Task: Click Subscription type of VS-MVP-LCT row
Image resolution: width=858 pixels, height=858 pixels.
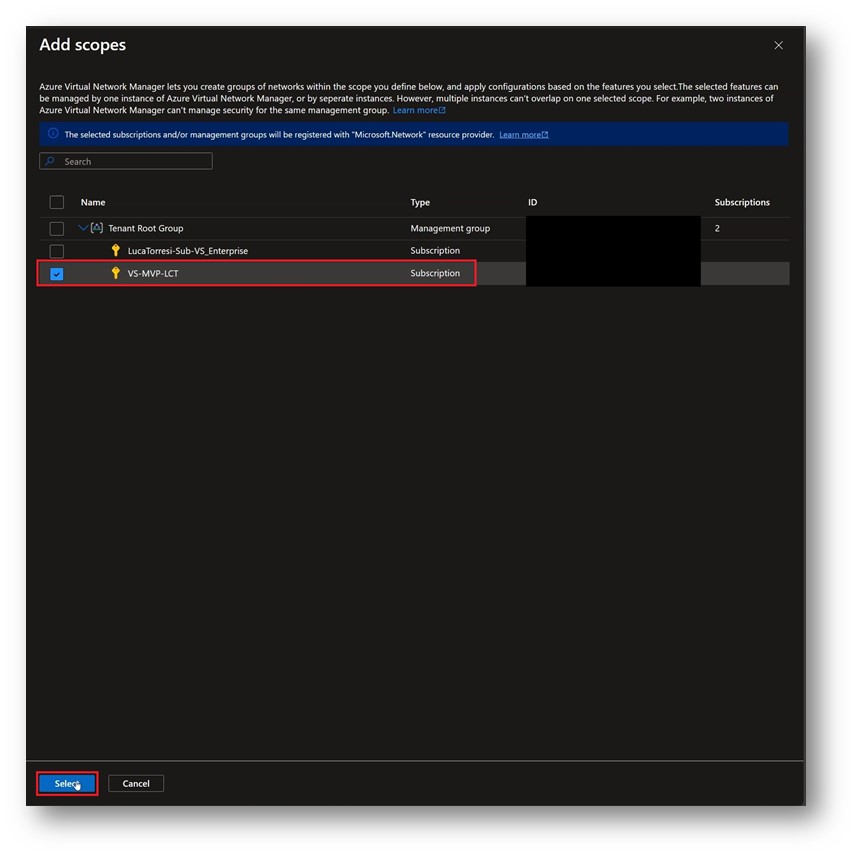Action: (x=435, y=273)
